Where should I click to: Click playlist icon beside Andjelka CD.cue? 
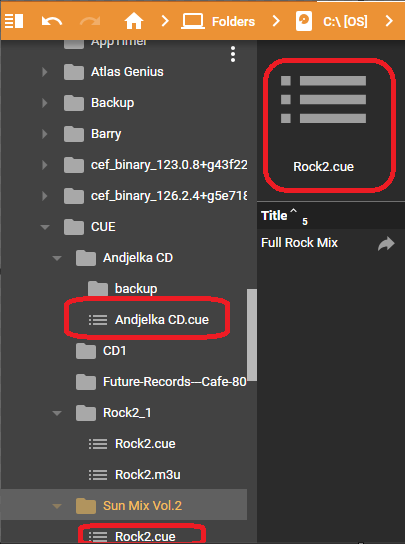(x=98, y=320)
